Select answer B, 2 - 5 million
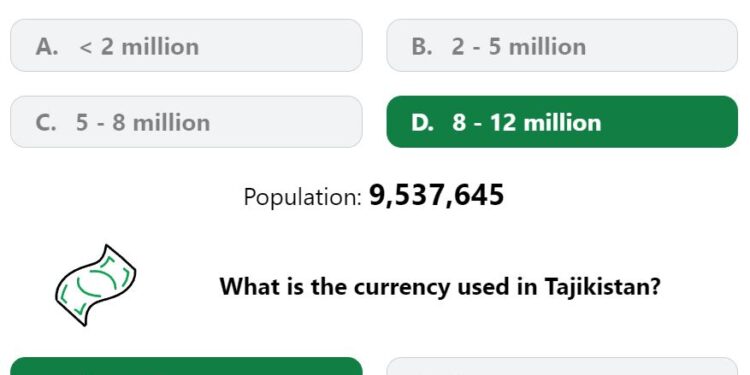The image size is (750, 375). pyautogui.click(x=562, y=45)
